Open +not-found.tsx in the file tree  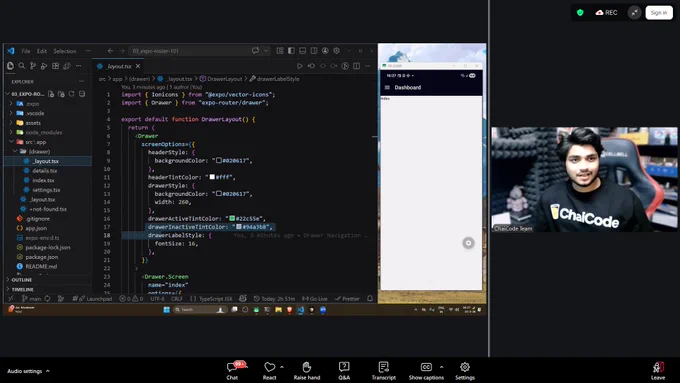coord(48,209)
